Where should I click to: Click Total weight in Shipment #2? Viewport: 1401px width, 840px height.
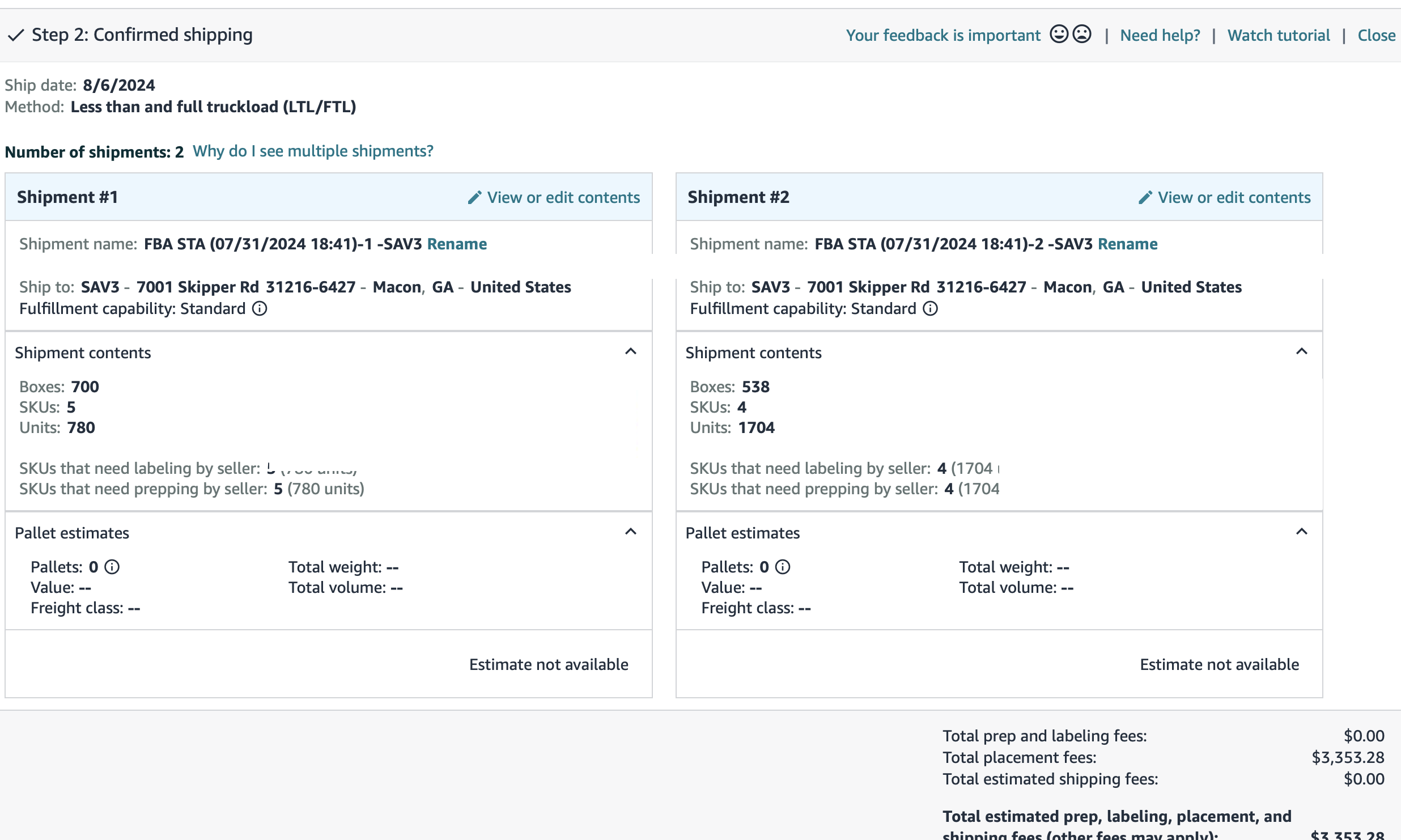tap(1014, 567)
